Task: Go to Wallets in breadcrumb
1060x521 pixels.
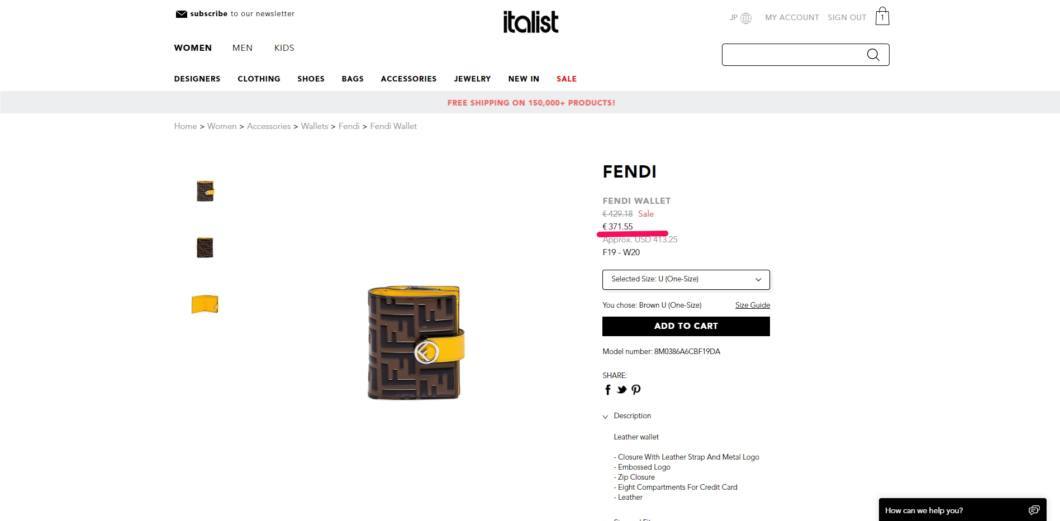Action: click(x=314, y=126)
